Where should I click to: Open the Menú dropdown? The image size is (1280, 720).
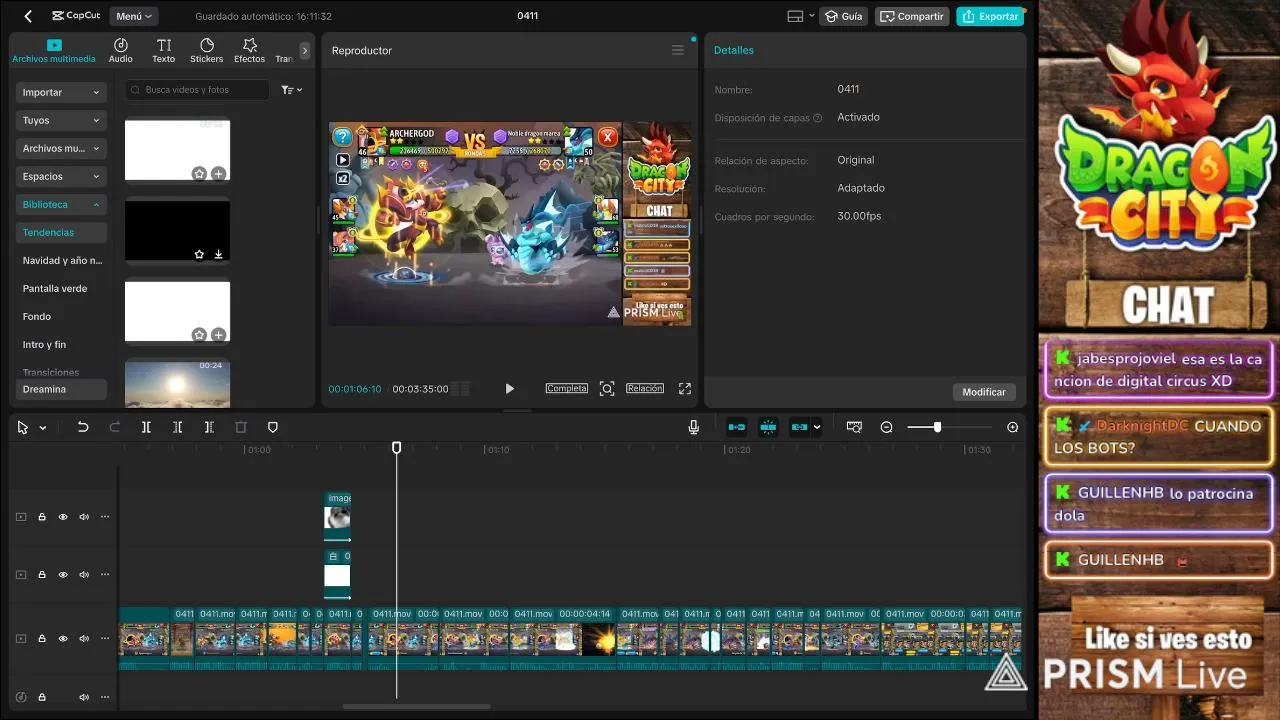(134, 16)
